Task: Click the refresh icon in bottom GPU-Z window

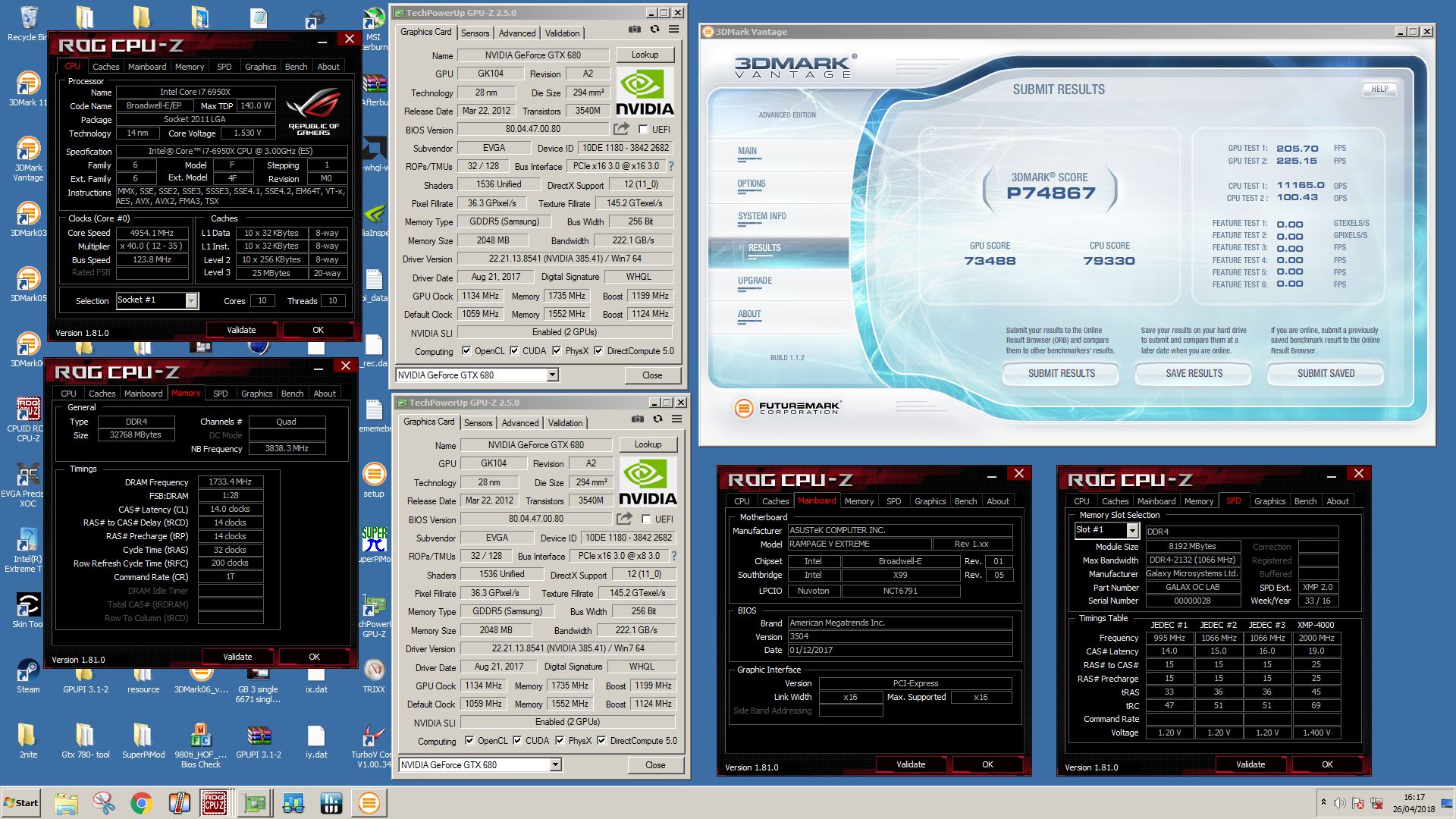Action: pyautogui.click(x=657, y=419)
